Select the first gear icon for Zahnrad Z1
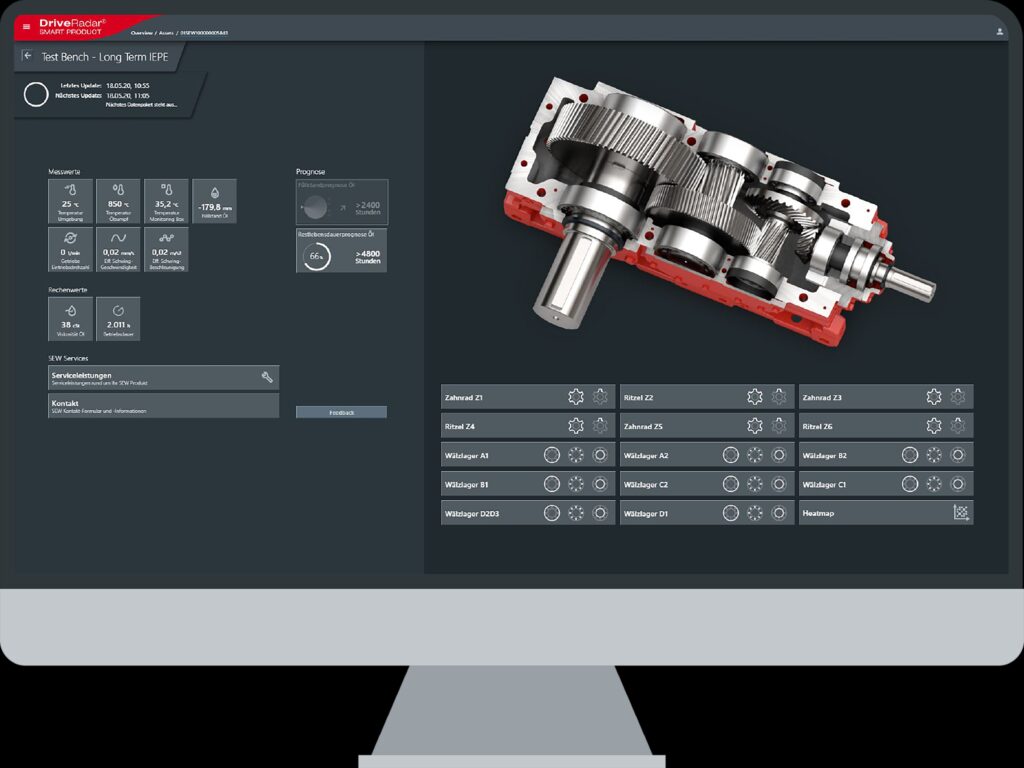 576,397
